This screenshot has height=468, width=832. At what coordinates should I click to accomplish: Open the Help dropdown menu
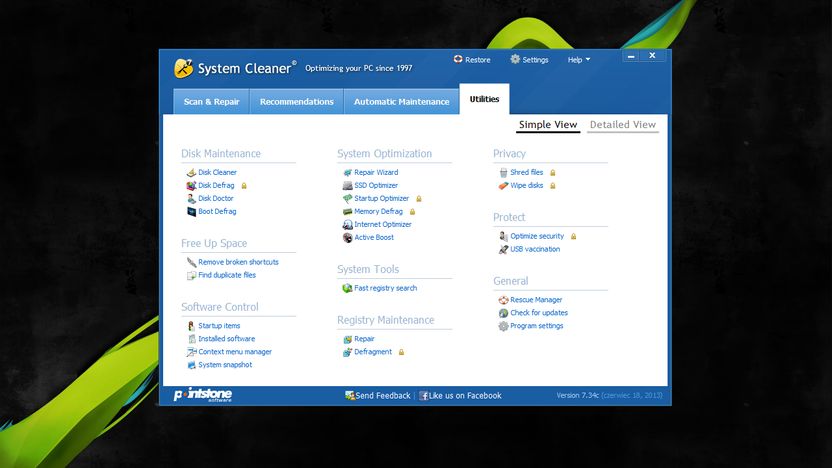(578, 60)
